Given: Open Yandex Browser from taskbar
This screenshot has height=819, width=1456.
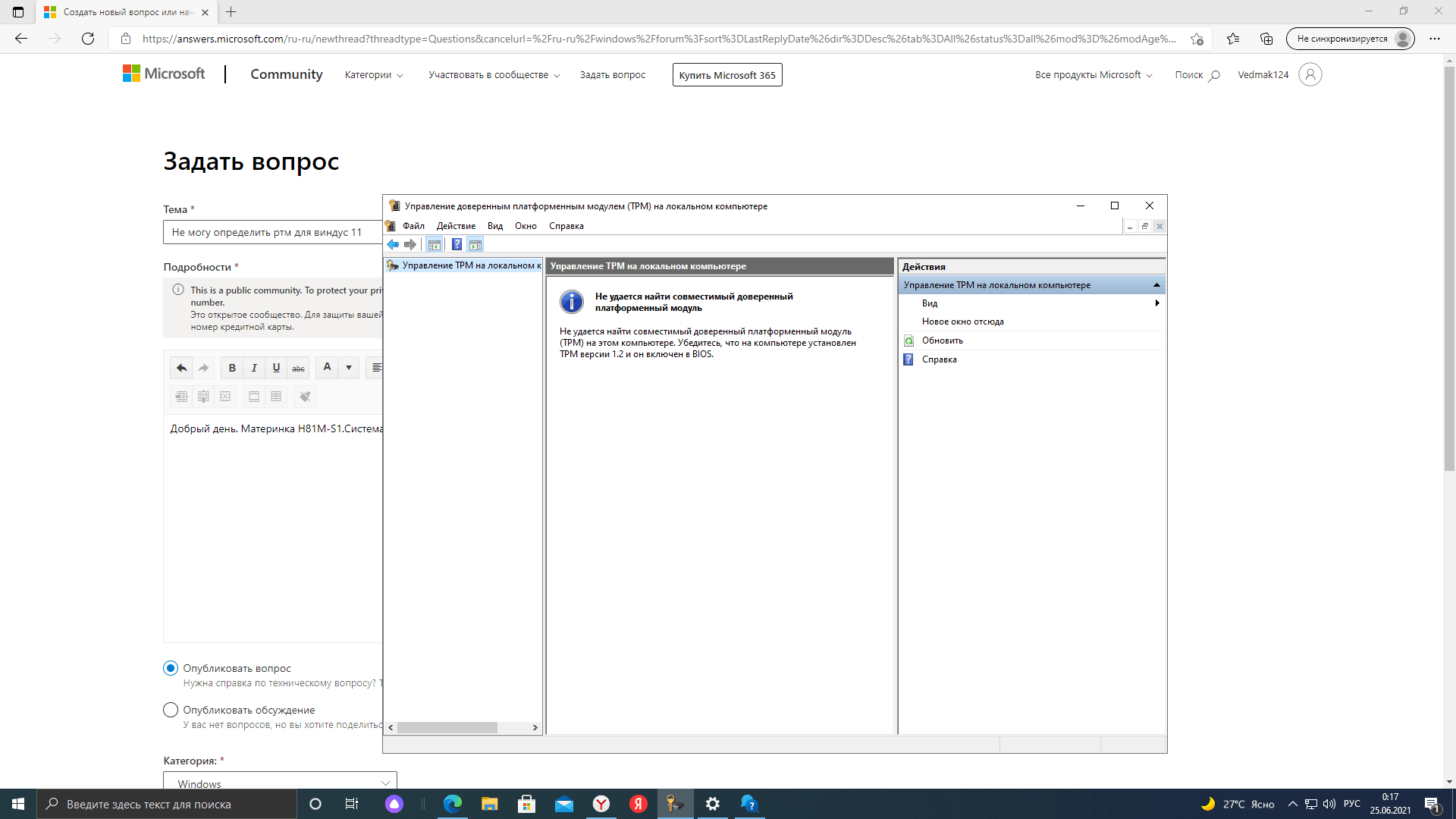Looking at the screenshot, I should [x=601, y=804].
